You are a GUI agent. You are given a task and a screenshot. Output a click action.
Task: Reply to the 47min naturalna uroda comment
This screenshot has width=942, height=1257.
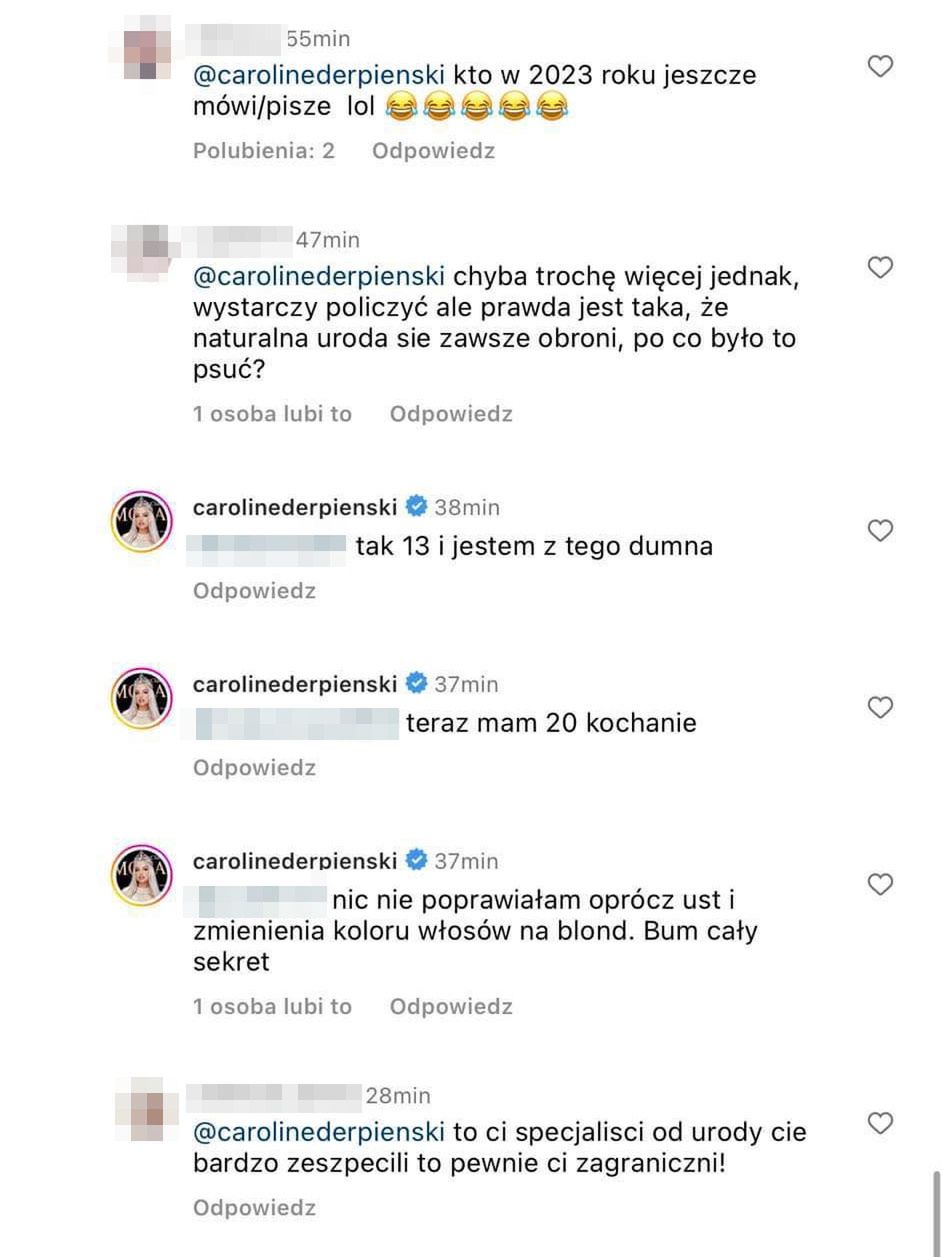(x=451, y=414)
